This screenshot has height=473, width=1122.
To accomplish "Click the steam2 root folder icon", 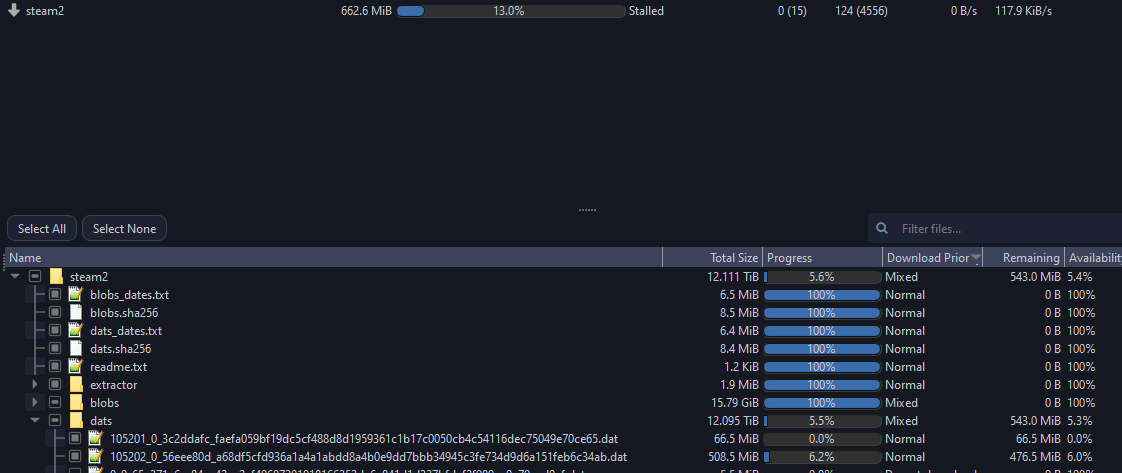I will [x=57, y=277].
